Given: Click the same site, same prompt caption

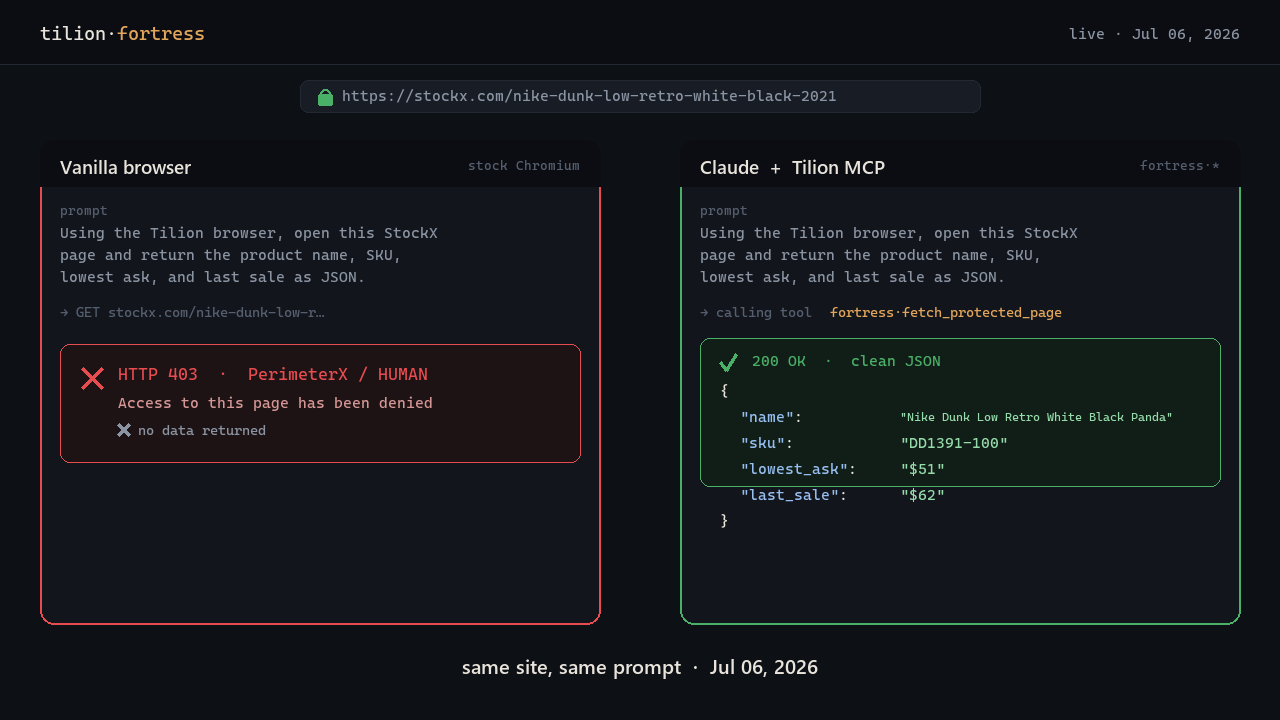Looking at the screenshot, I should (x=640, y=667).
